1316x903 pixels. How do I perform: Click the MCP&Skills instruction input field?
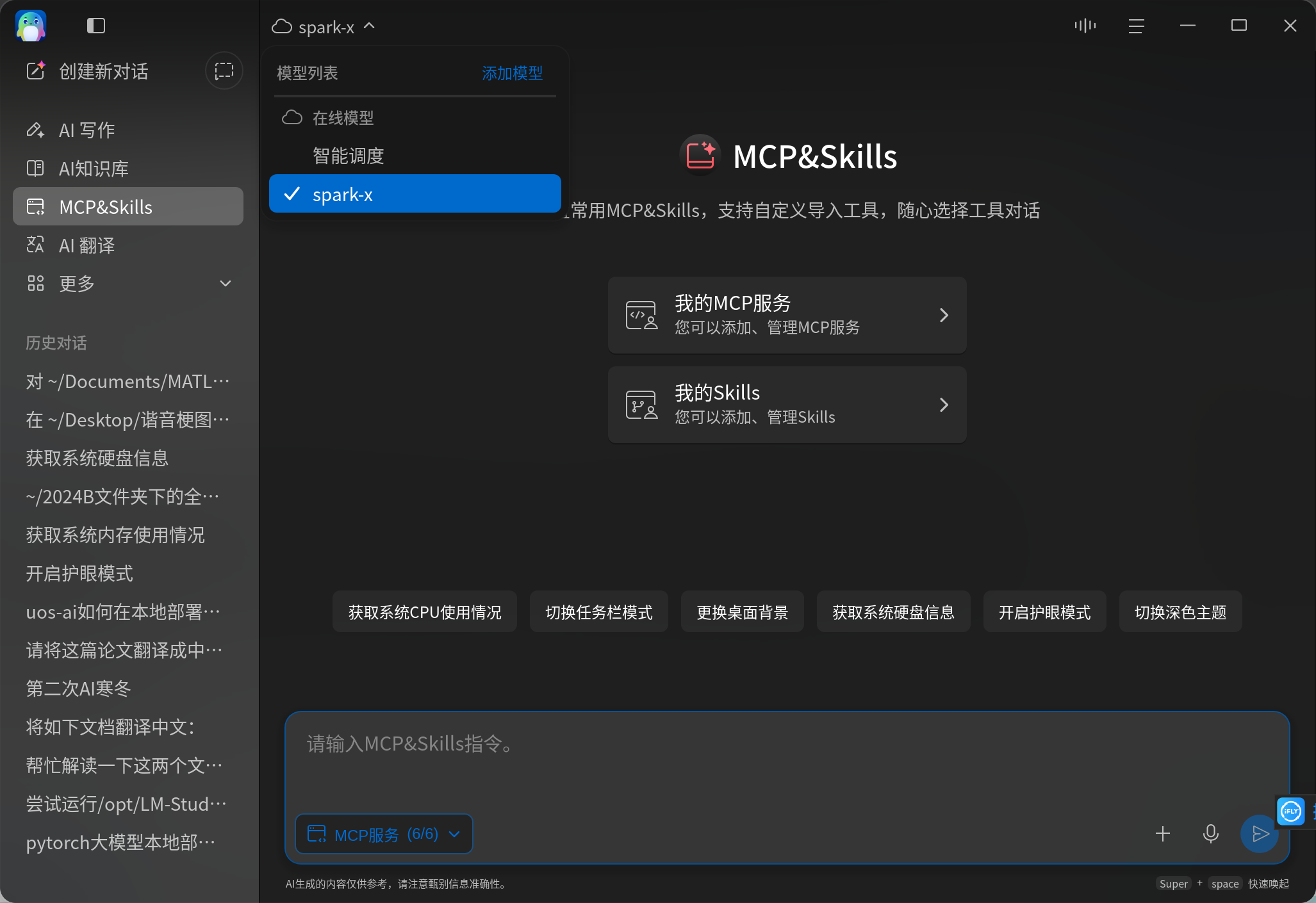coord(787,761)
